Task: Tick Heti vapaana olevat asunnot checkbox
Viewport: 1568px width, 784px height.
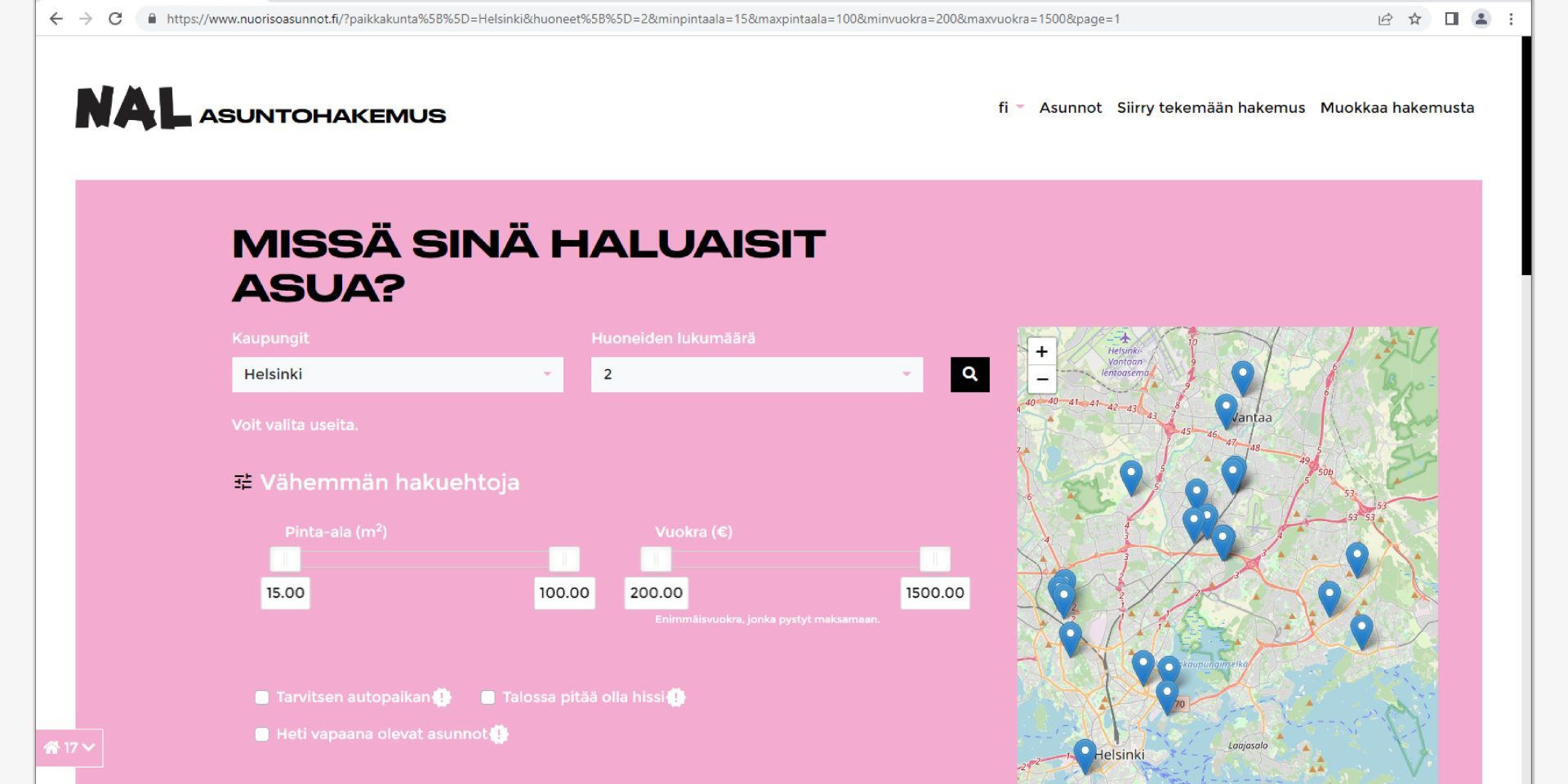Action: tap(261, 734)
